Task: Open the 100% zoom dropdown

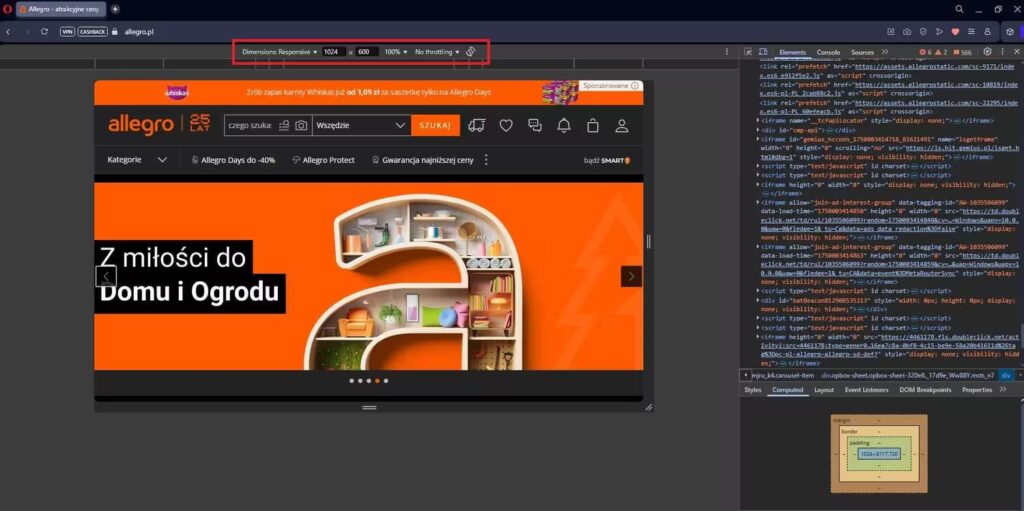Action: tap(395, 52)
